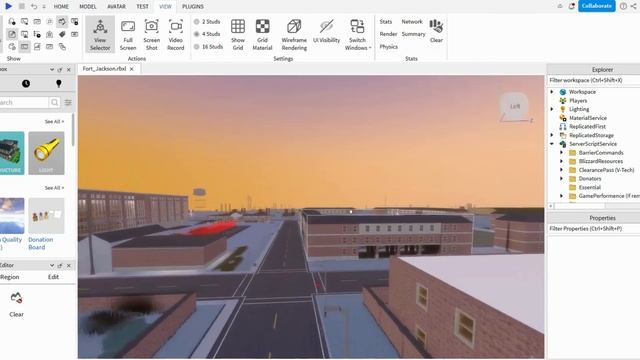Screen dimensions: 640x360
Task: Click See All above LIGHT category
Action: (54, 122)
